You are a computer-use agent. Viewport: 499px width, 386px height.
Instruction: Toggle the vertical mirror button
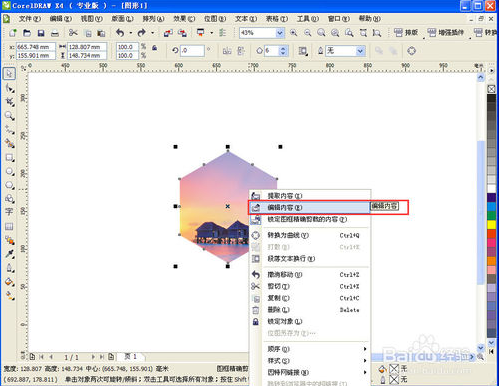tap(241, 51)
